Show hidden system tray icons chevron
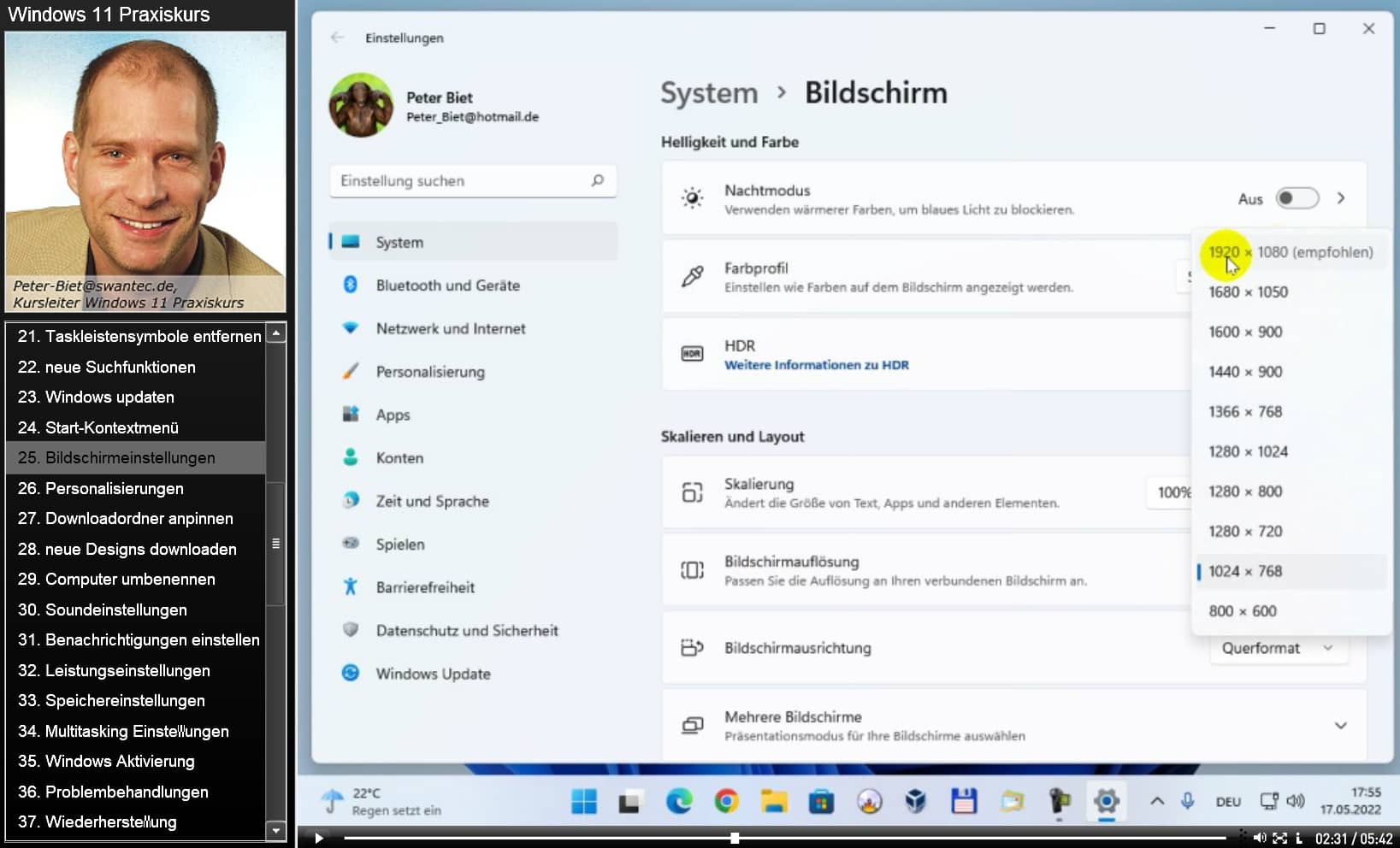Image resolution: width=1400 pixels, height=848 pixels. pos(1156,801)
